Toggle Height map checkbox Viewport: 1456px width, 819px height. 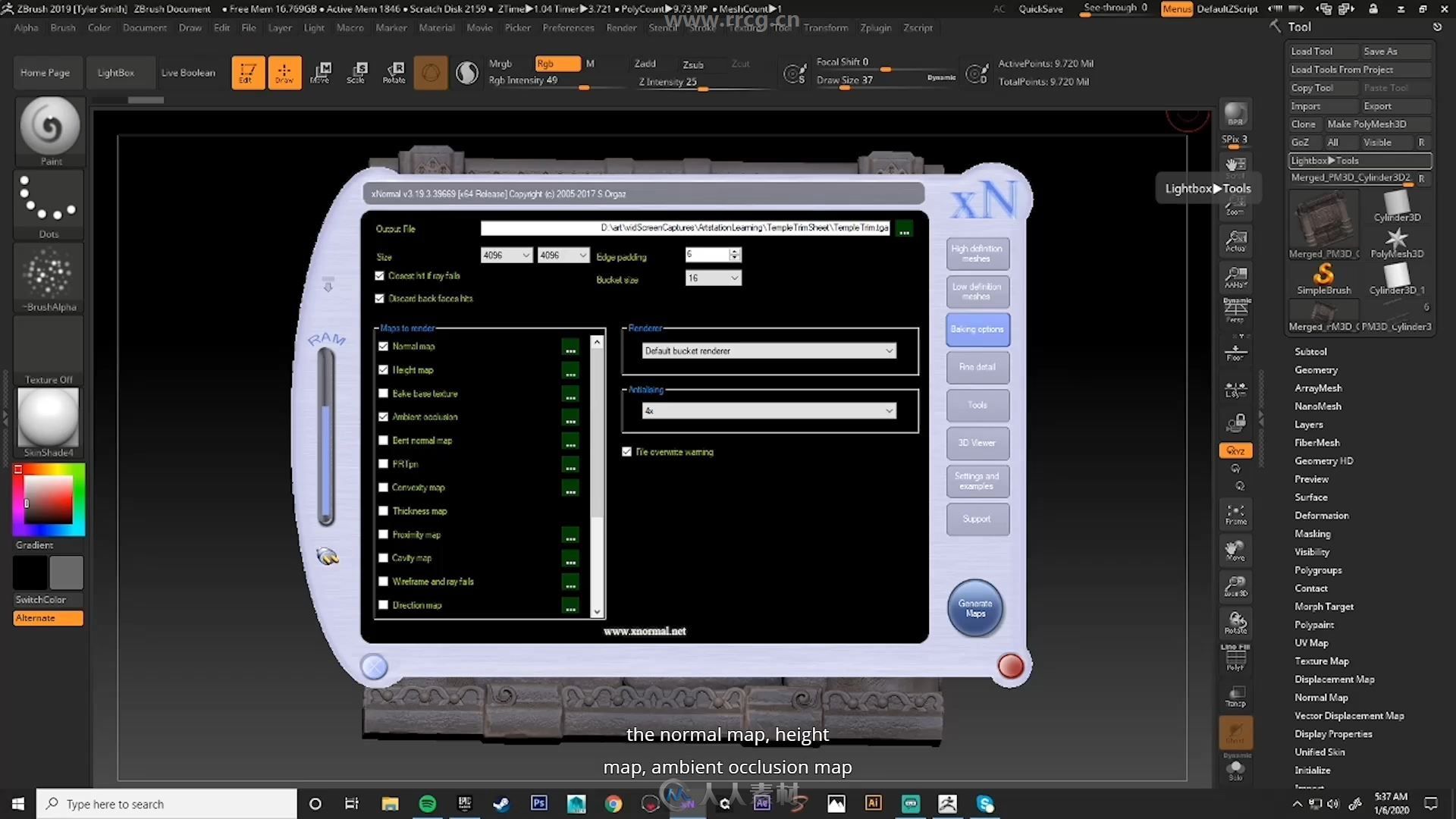pos(383,370)
